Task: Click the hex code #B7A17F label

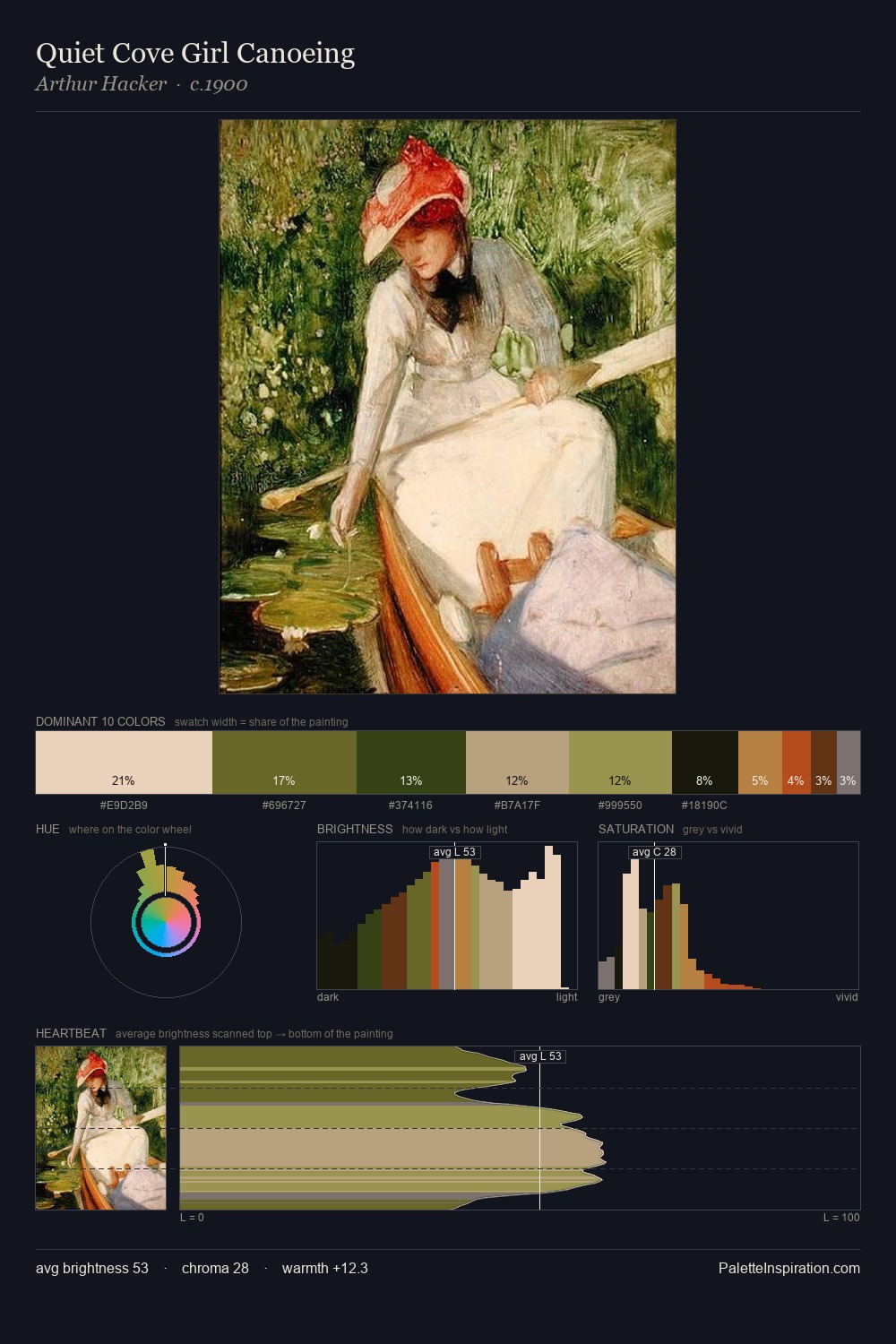Action: pos(517,806)
